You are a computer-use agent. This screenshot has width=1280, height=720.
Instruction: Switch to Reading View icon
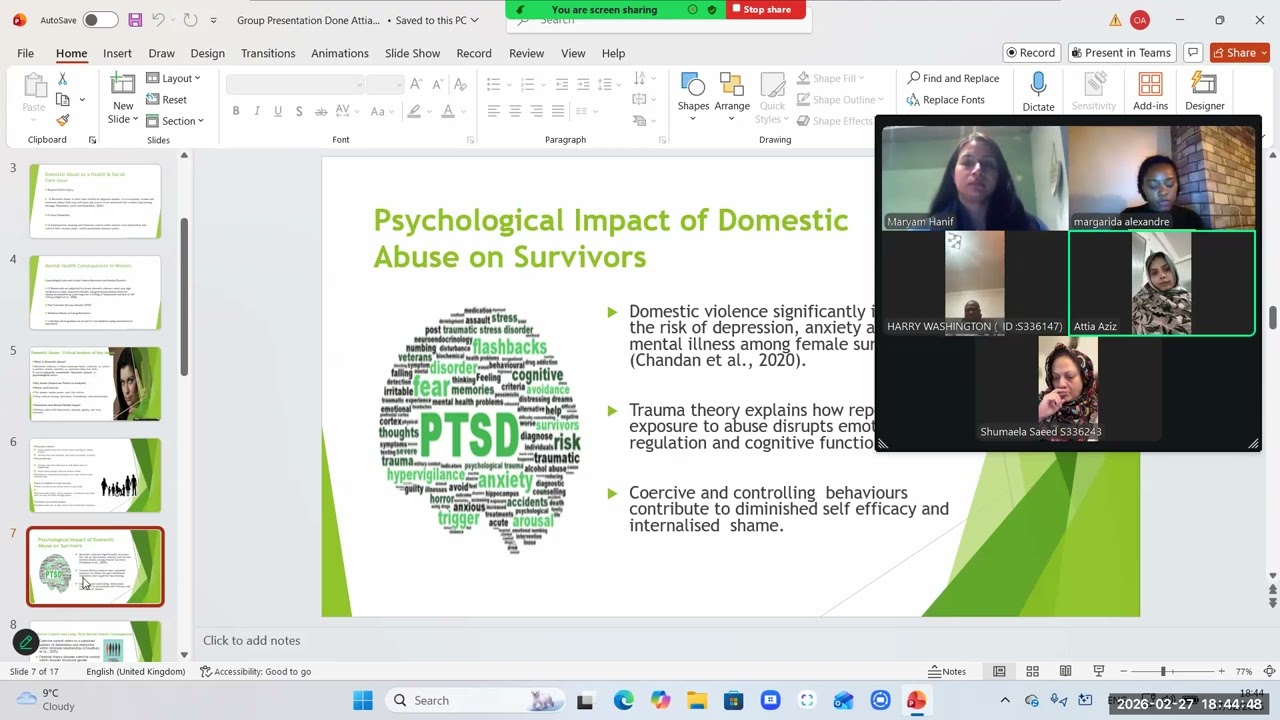click(1065, 671)
